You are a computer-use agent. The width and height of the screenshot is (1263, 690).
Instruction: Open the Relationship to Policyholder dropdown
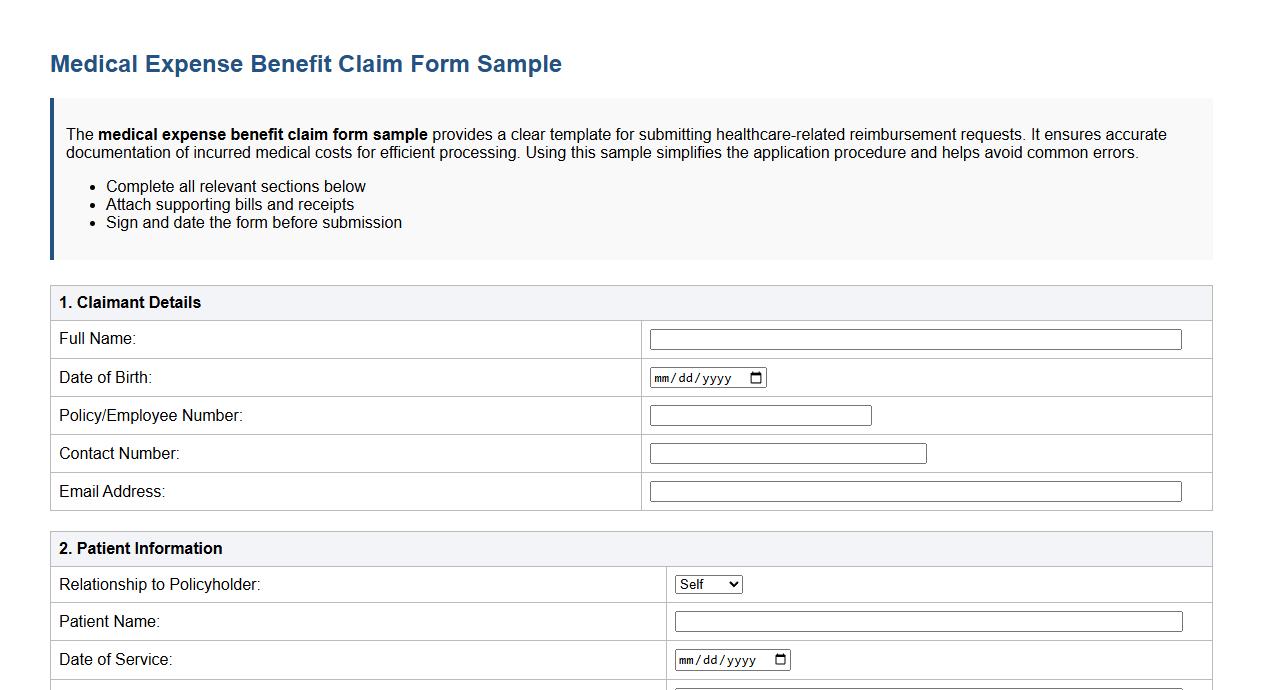[708, 584]
